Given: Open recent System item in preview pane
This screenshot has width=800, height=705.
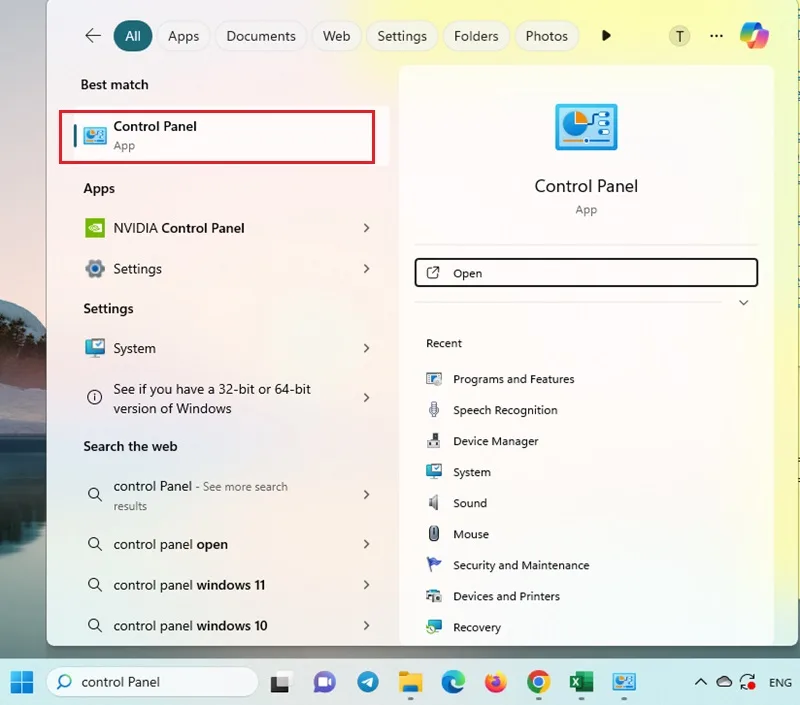Looking at the screenshot, I should point(471,472).
